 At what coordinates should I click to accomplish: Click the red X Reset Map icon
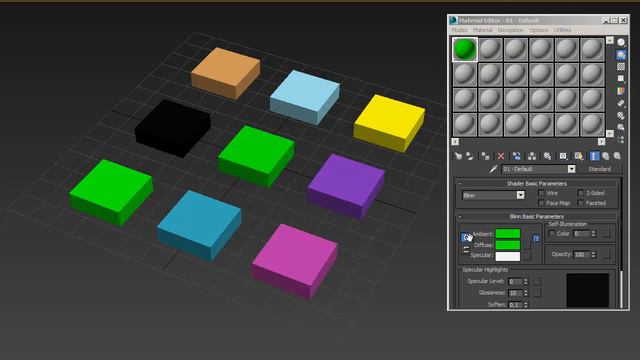click(501, 156)
